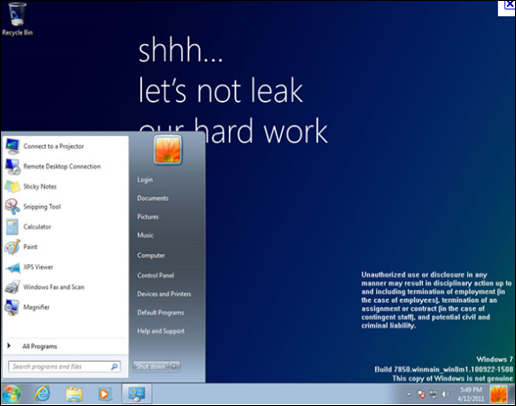Viewport: 516px width, 406px height.
Task: Open Computer from the Start menu
Action: pos(151,255)
